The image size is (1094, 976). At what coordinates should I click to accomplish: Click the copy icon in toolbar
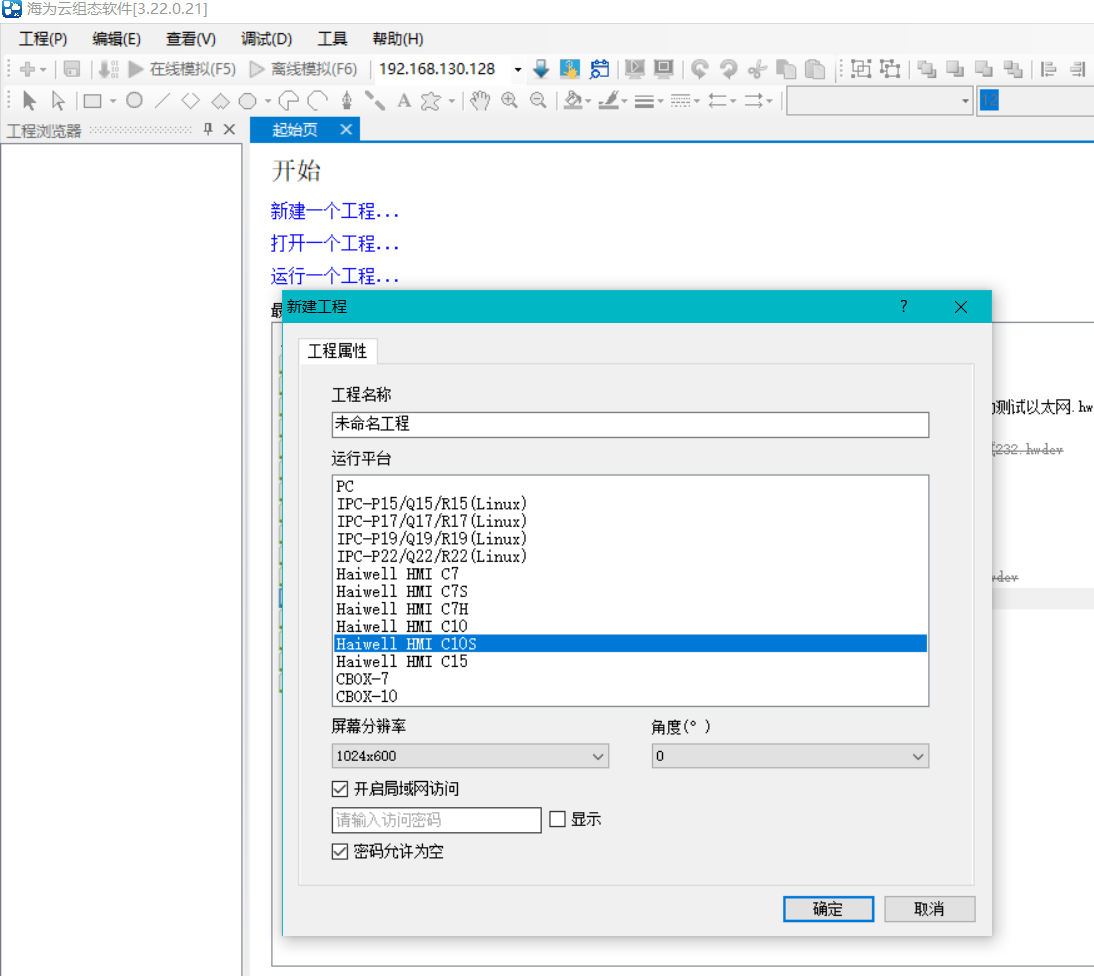tap(786, 69)
